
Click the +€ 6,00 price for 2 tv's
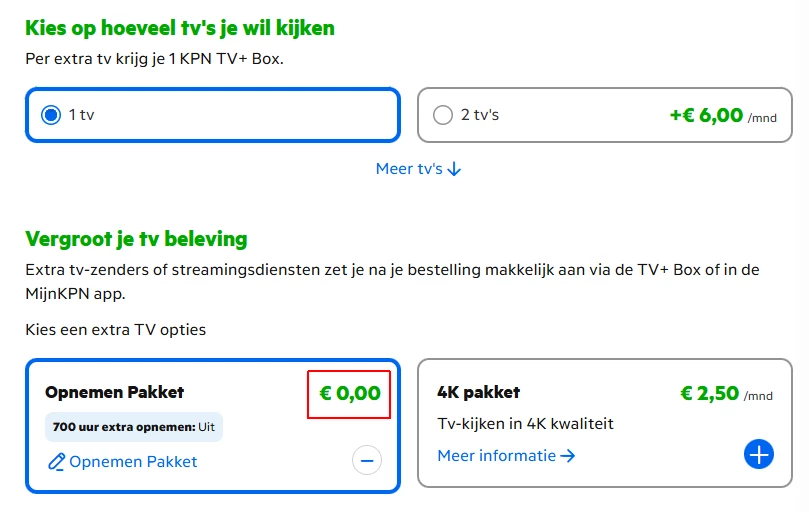pos(706,115)
